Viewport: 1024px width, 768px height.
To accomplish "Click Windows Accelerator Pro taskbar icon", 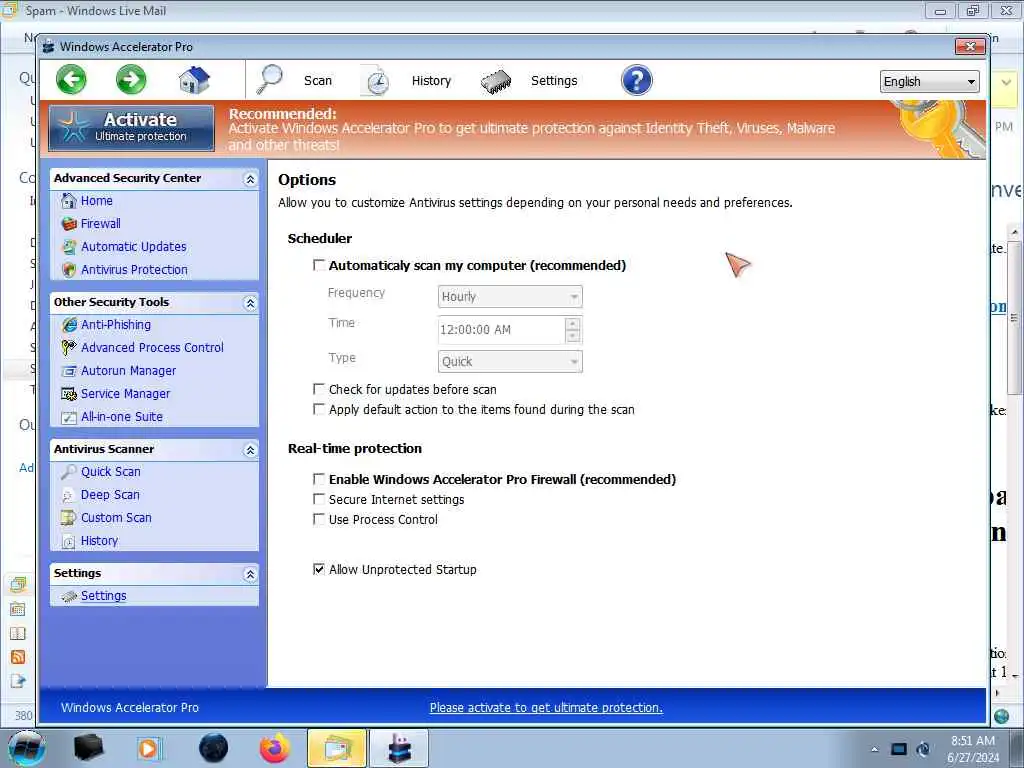I will (399, 748).
